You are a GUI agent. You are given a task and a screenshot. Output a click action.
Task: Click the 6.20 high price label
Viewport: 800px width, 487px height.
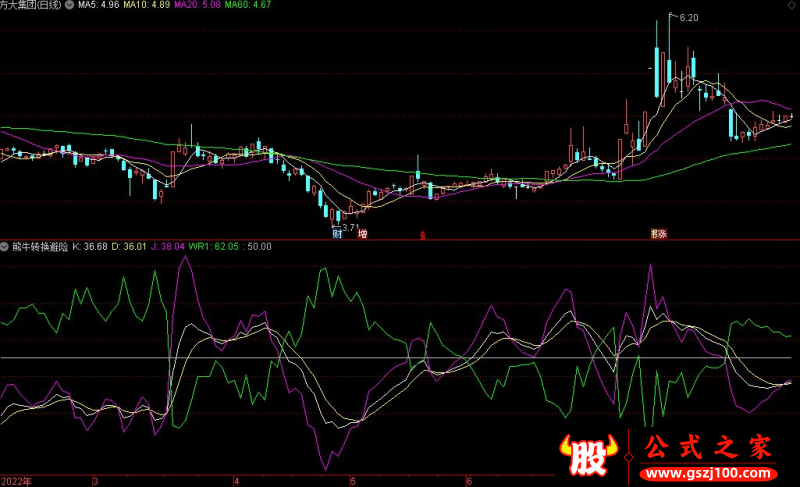point(689,18)
